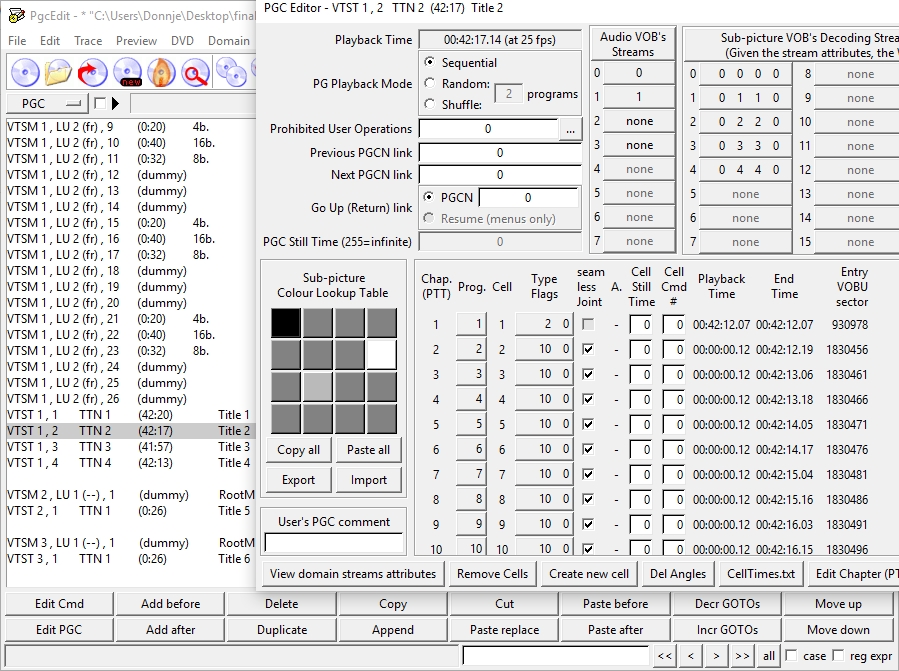The height and width of the screenshot is (671, 899).
Task: Click the double-disc toolbar icon
Action: [232, 73]
